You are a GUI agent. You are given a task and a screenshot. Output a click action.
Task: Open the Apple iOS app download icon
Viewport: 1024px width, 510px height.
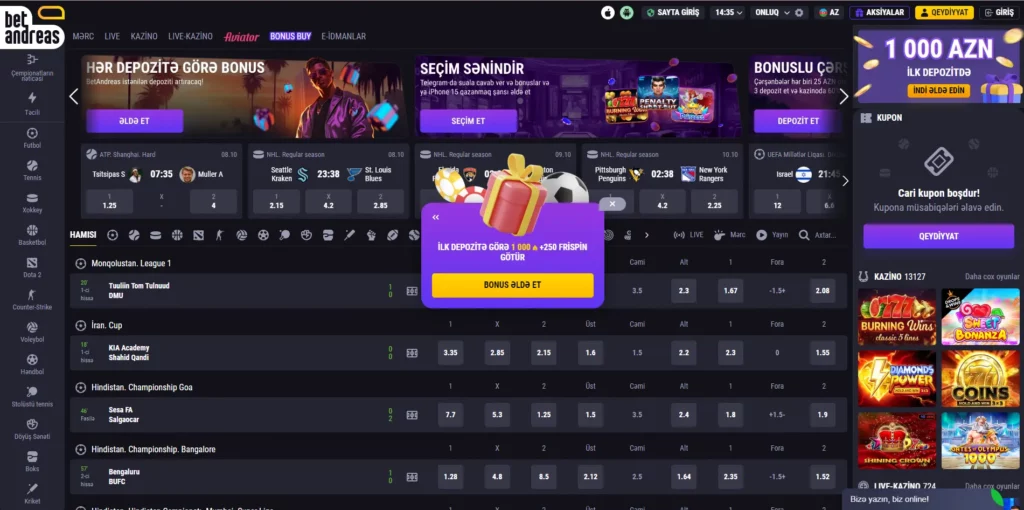pos(607,12)
